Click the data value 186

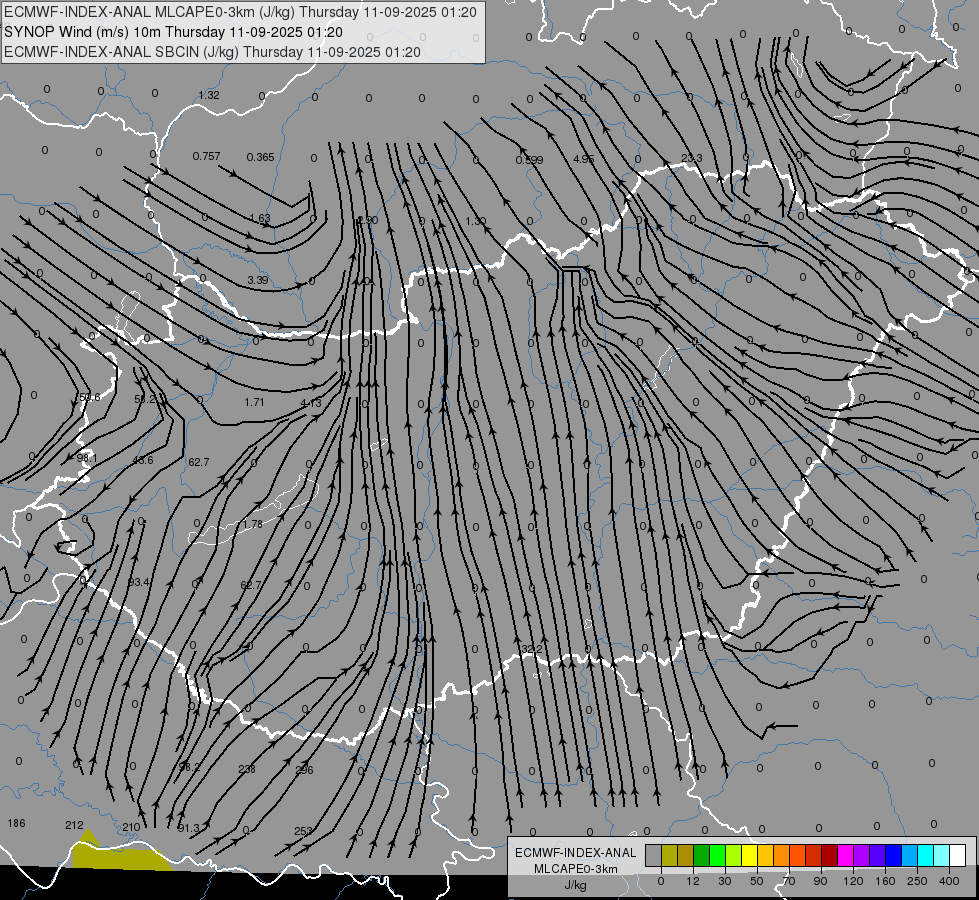(16, 824)
